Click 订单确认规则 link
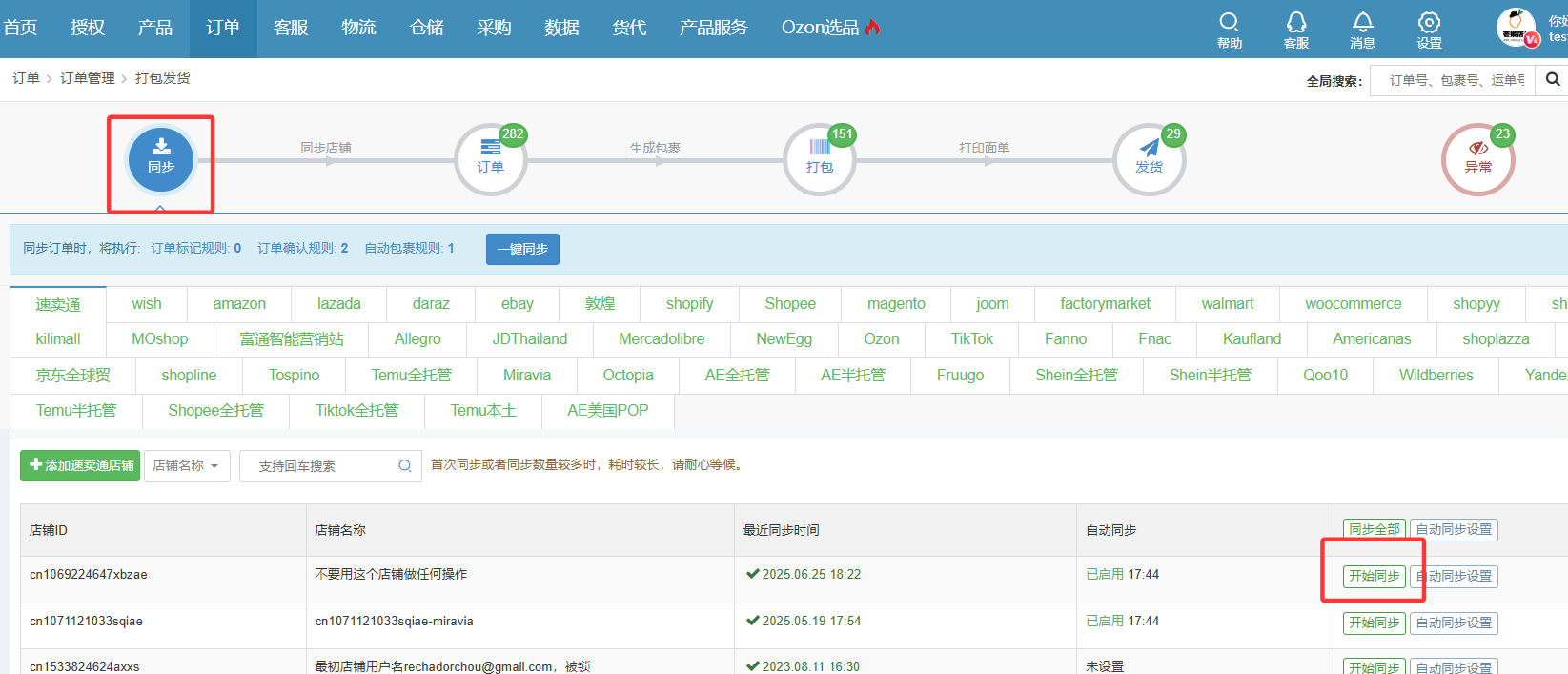1568x674 pixels. coord(302,248)
